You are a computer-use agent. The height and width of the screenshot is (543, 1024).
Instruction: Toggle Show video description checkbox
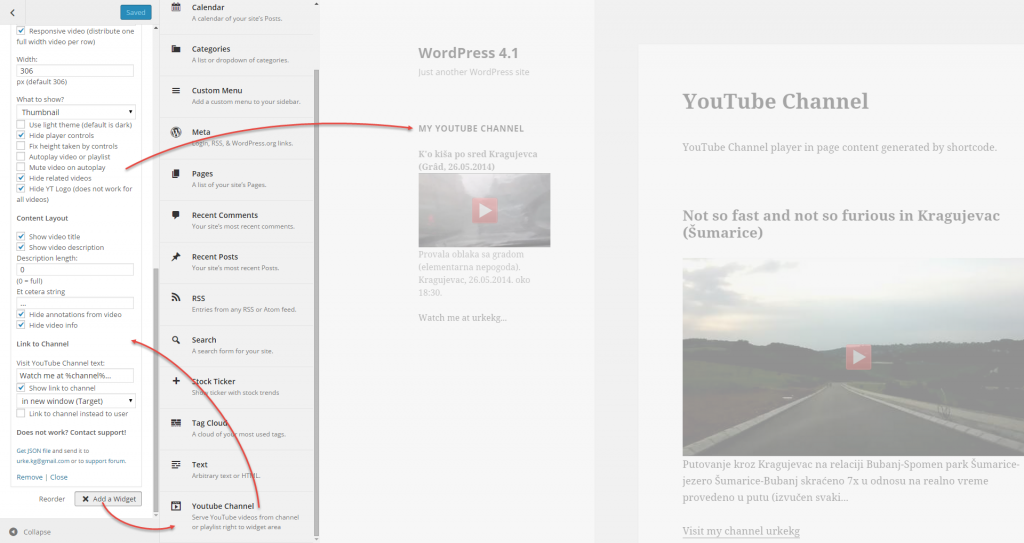tap(21, 247)
